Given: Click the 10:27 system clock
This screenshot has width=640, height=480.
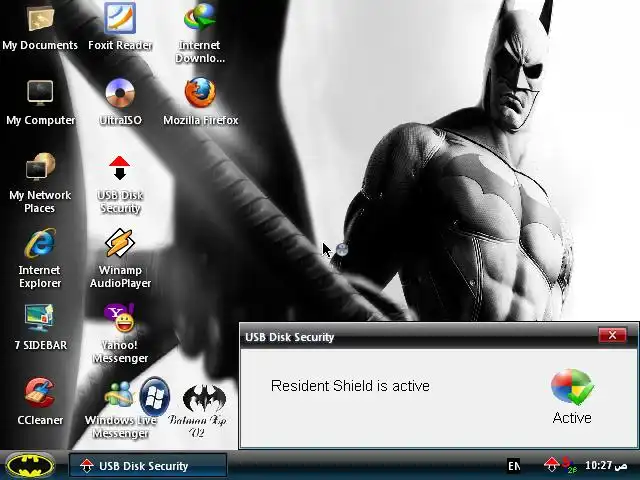Looking at the screenshot, I should [606, 465].
